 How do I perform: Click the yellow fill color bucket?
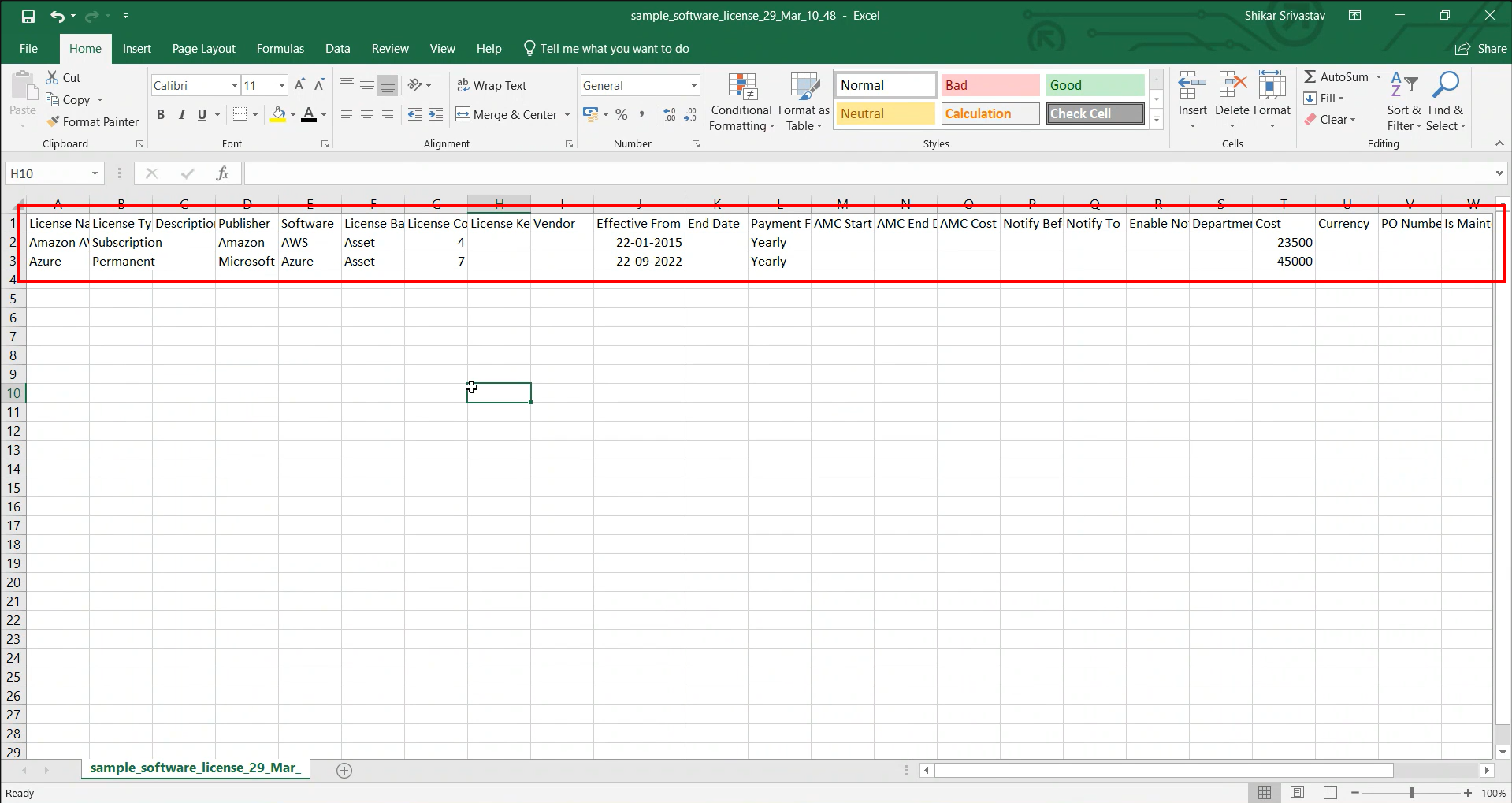(278, 115)
